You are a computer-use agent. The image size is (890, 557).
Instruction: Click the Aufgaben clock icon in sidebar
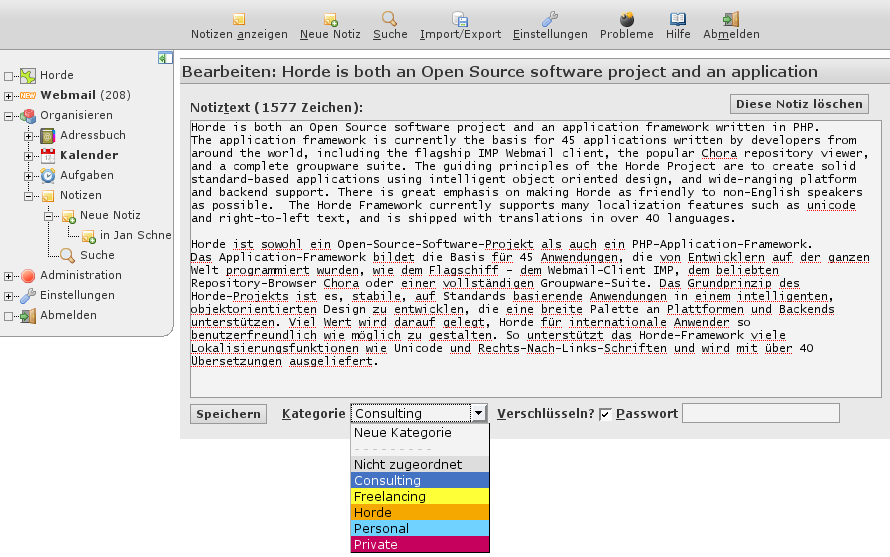coord(48,175)
